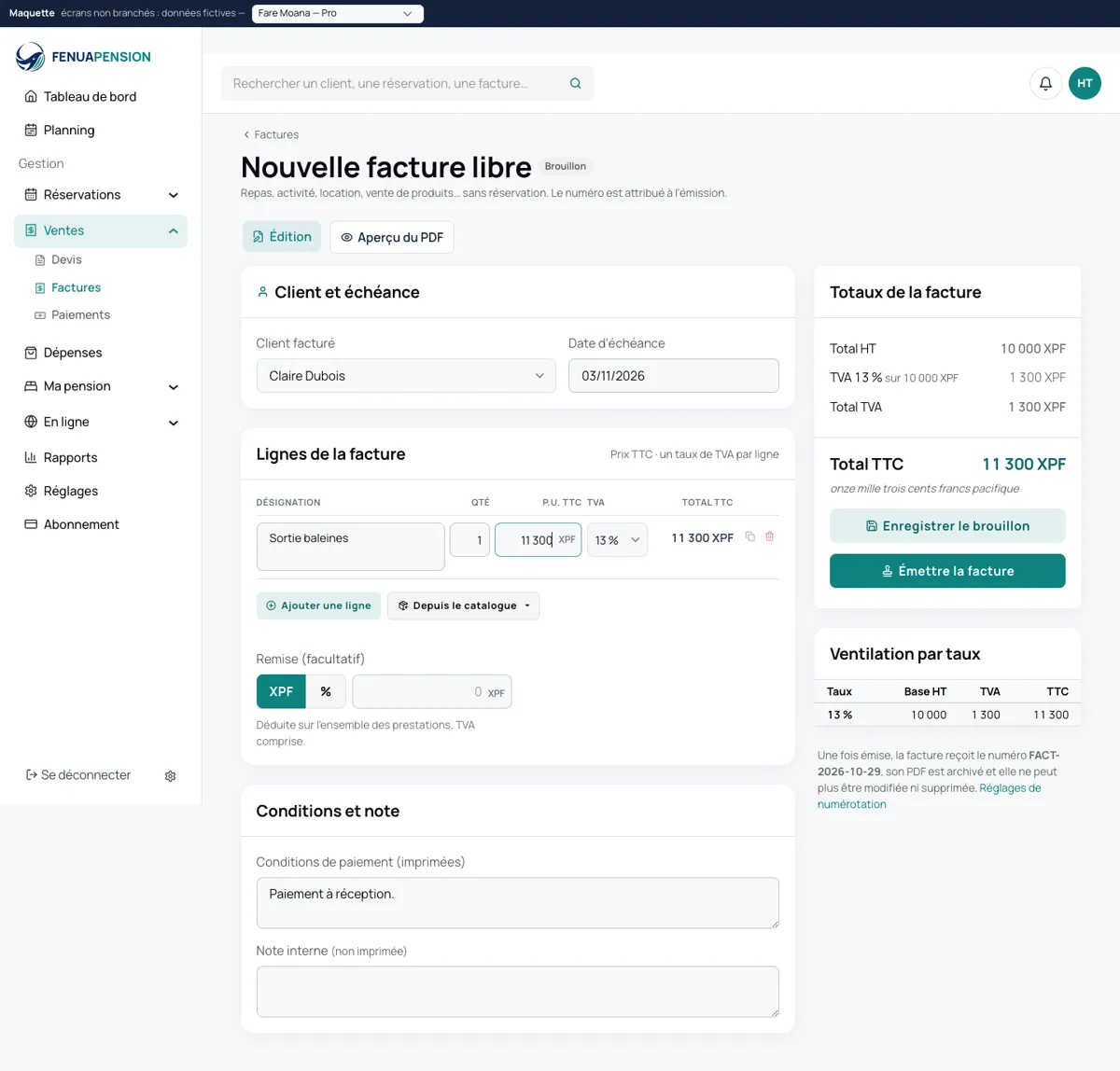Click Ajouter une ligne
Screen dimensions: 1120x1071
pyautogui.click(x=319, y=605)
